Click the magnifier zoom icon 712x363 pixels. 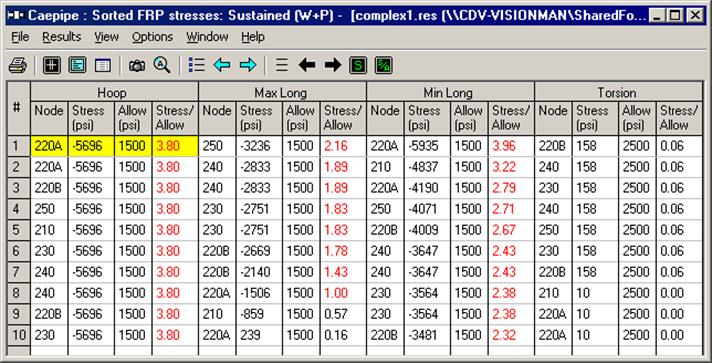[x=162, y=66]
